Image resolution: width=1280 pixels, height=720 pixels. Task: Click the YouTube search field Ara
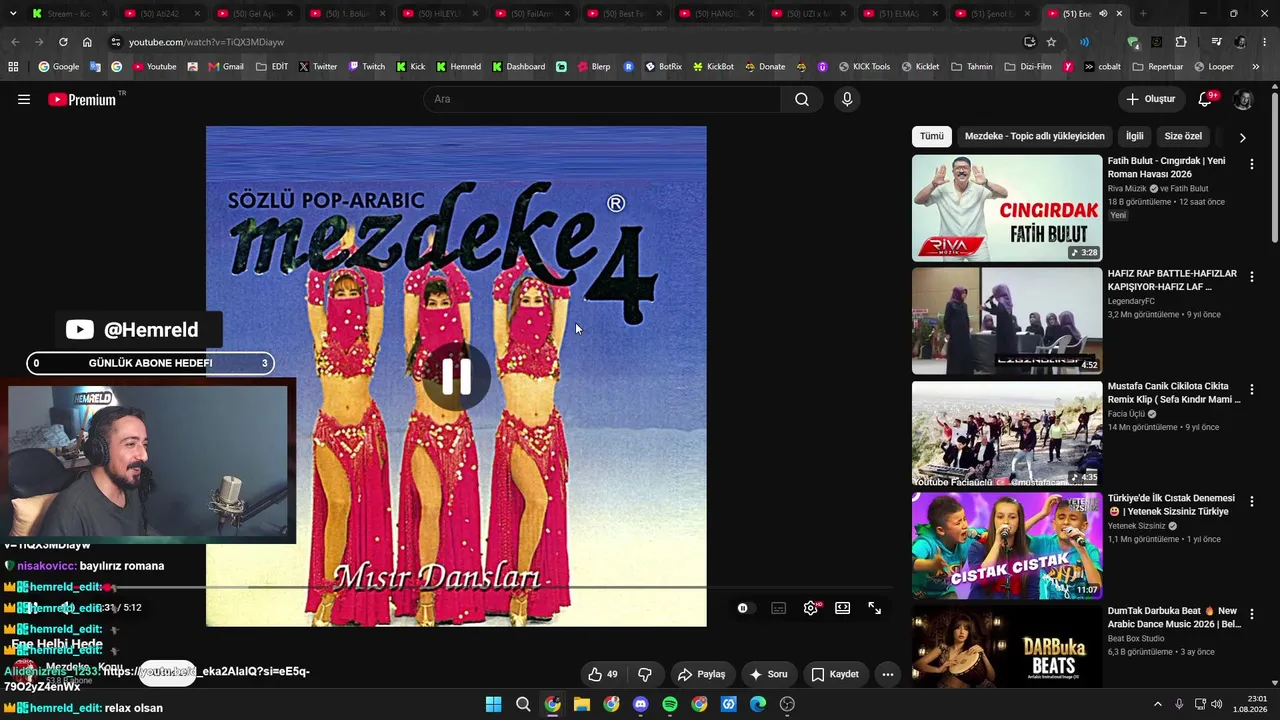coord(601,99)
